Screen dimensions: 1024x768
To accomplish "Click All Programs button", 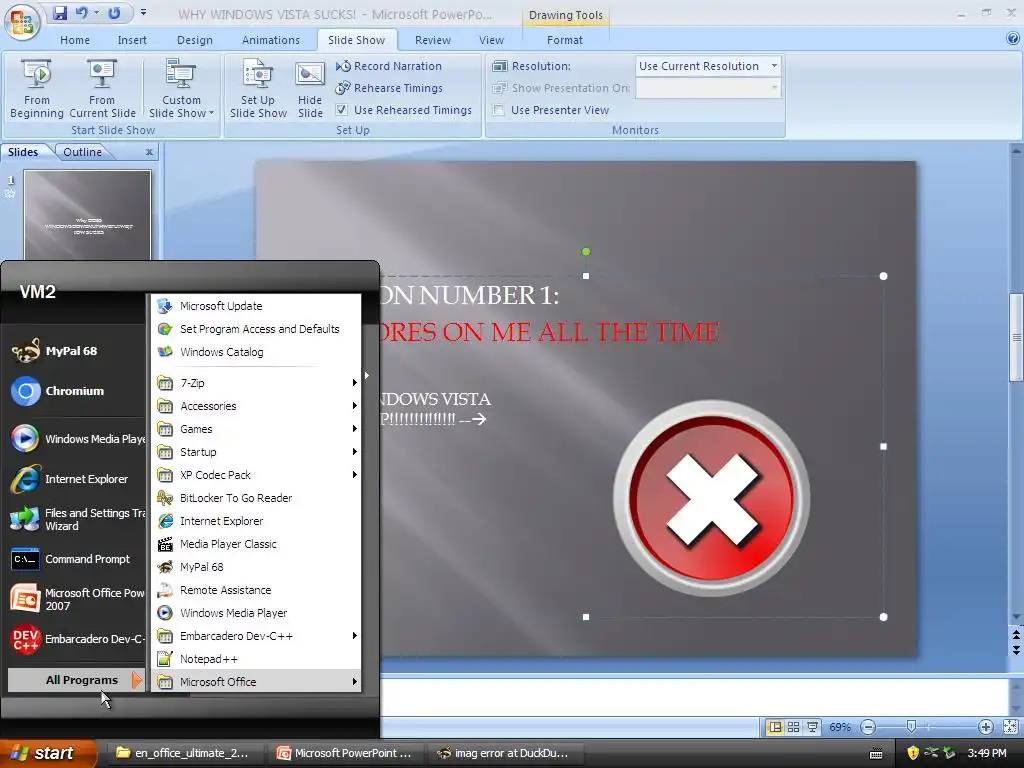I will [x=76, y=680].
